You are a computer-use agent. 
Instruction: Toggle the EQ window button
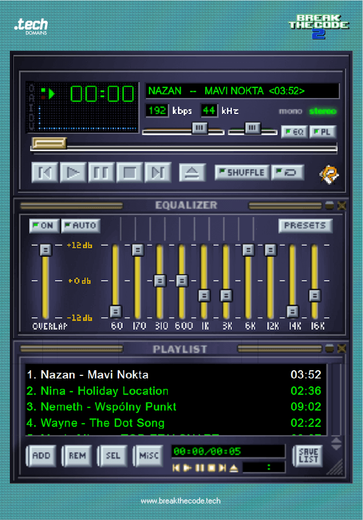[294, 132]
